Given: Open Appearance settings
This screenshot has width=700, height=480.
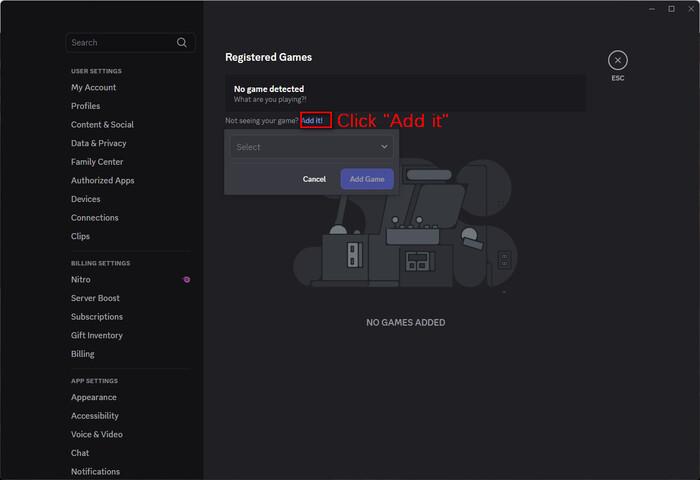Looking at the screenshot, I should (94, 397).
